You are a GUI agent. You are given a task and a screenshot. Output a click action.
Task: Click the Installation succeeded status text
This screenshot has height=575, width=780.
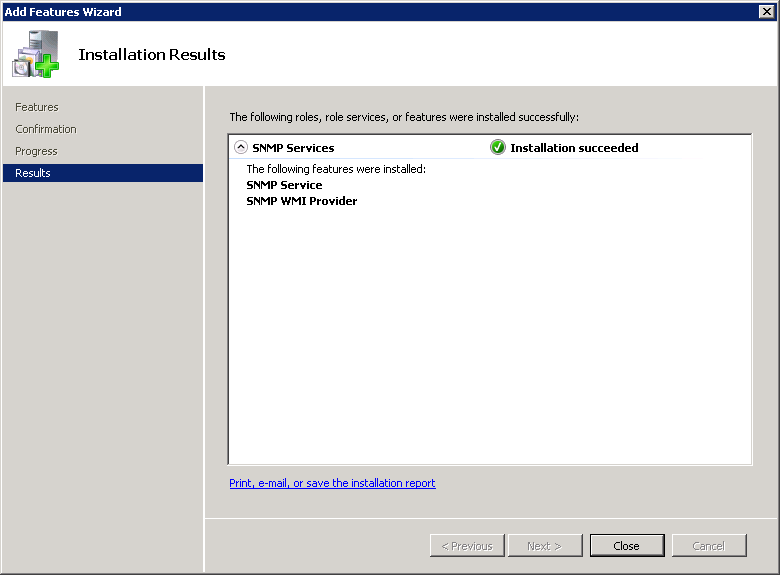574,148
